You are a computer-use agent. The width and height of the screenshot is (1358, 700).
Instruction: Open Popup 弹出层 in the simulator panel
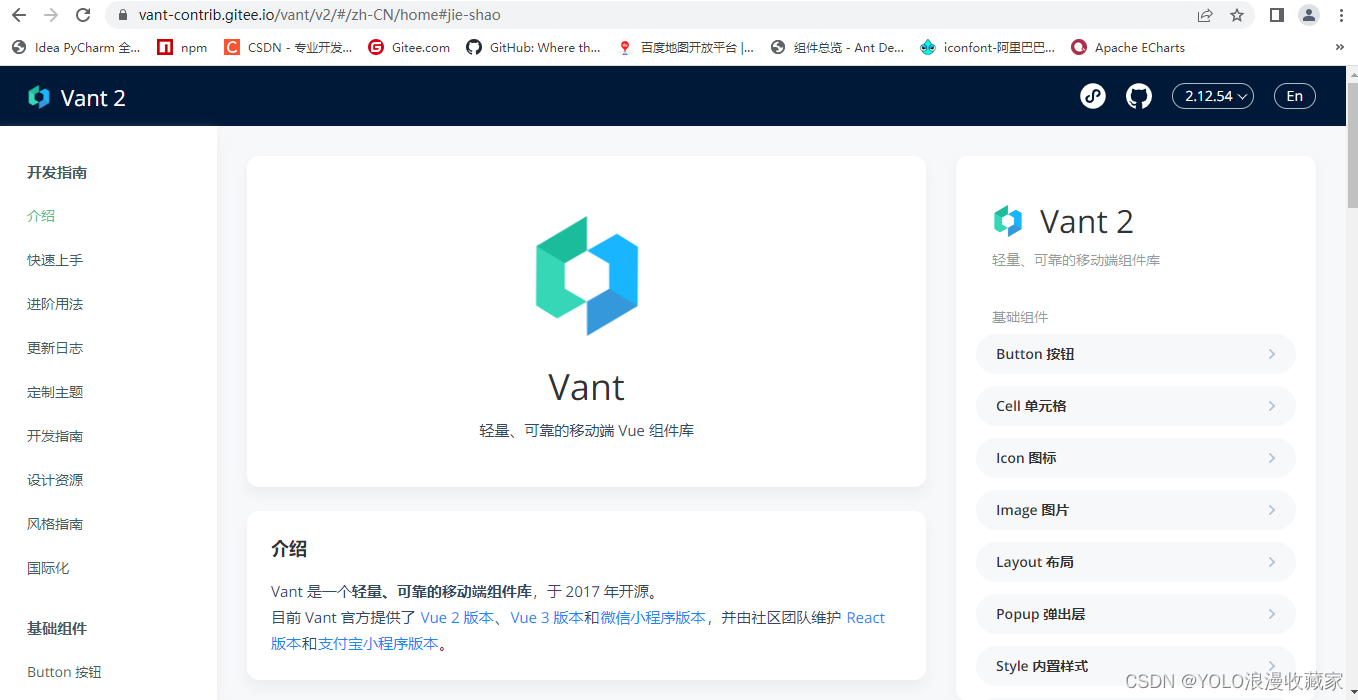[x=1135, y=614]
